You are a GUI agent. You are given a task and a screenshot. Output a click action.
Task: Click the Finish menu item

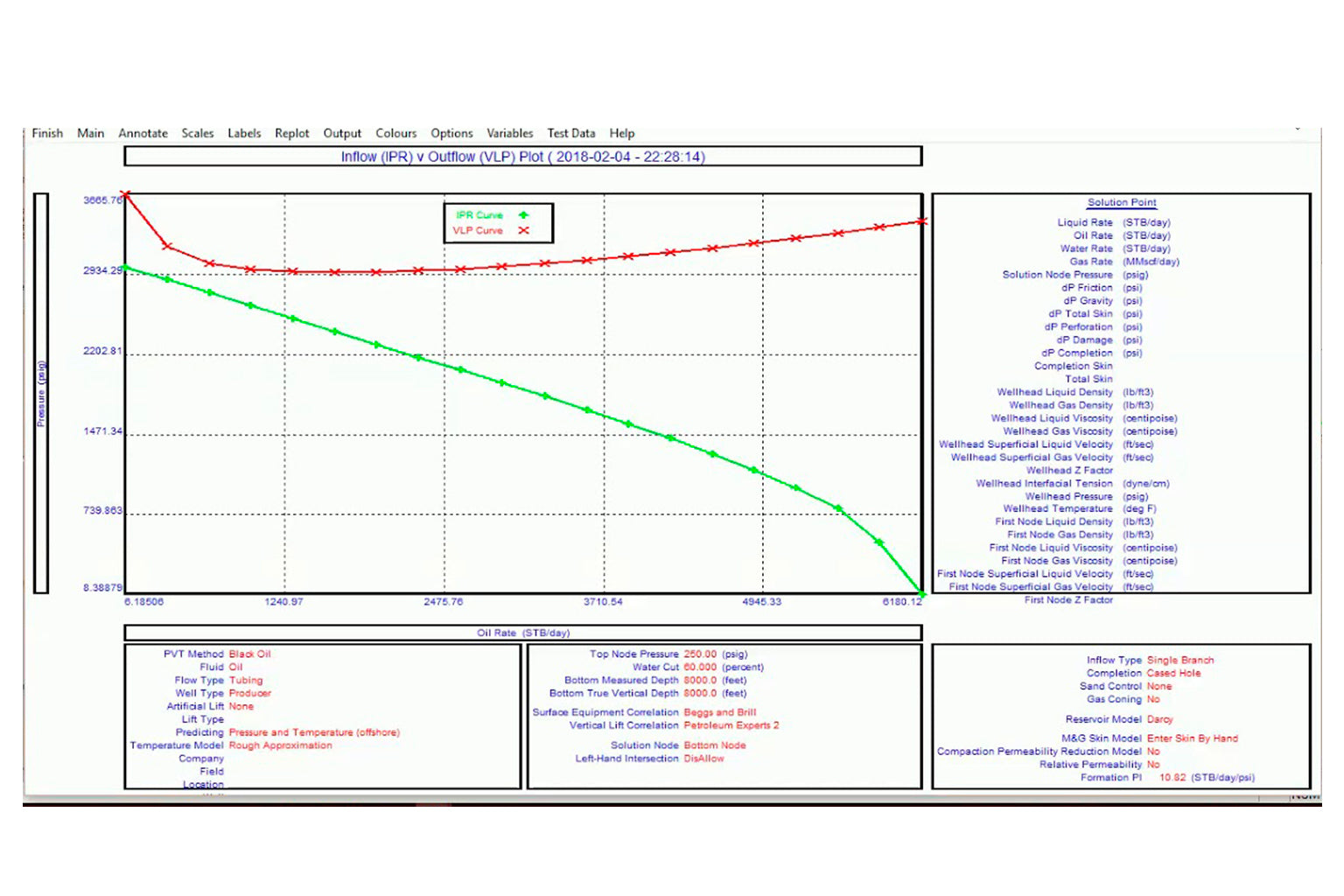pyautogui.click(x=47, y=133)
